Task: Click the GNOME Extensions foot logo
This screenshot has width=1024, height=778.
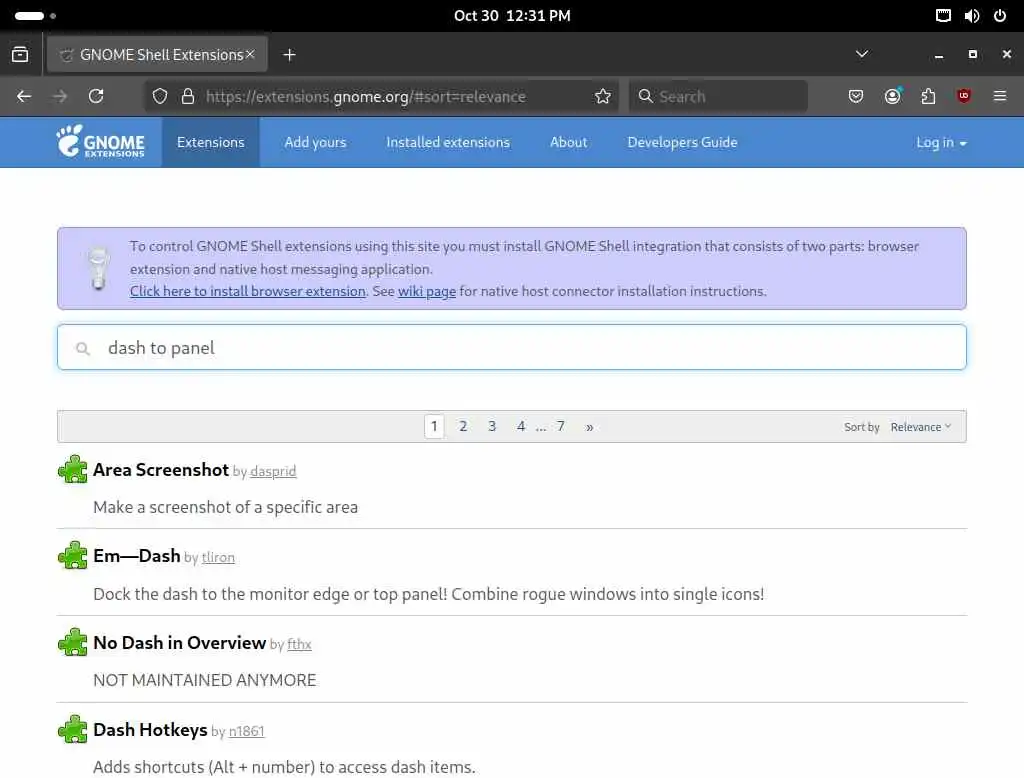Action: [101, 142]
